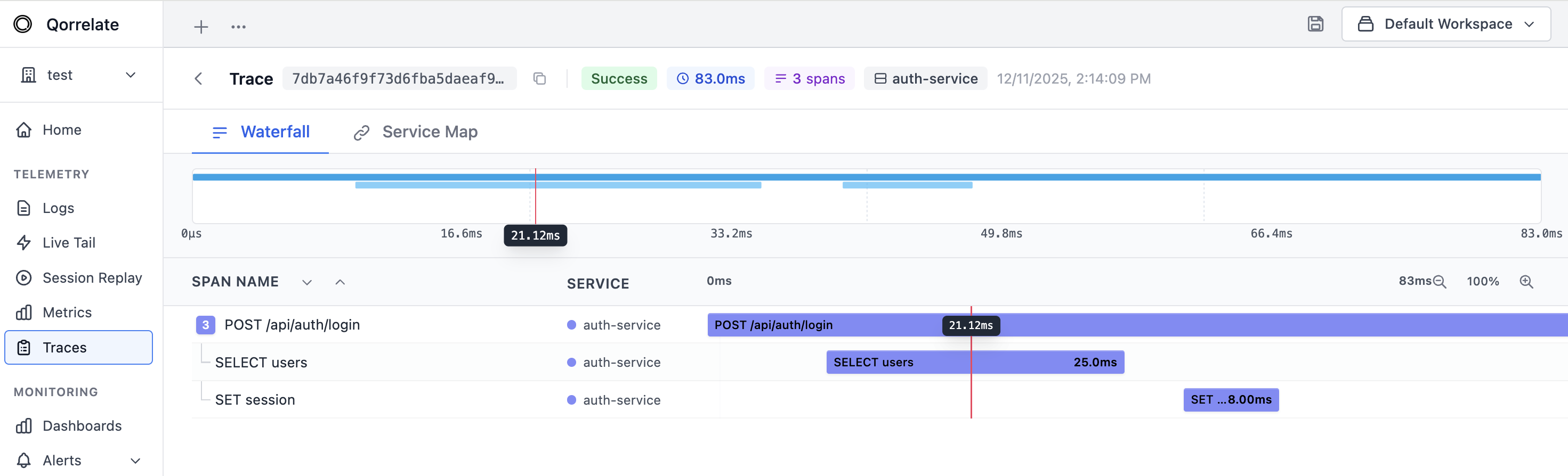Click the 21.12ms marker on the minimap
Viewport: 1568px width, 476px height.
click(535, 235)
